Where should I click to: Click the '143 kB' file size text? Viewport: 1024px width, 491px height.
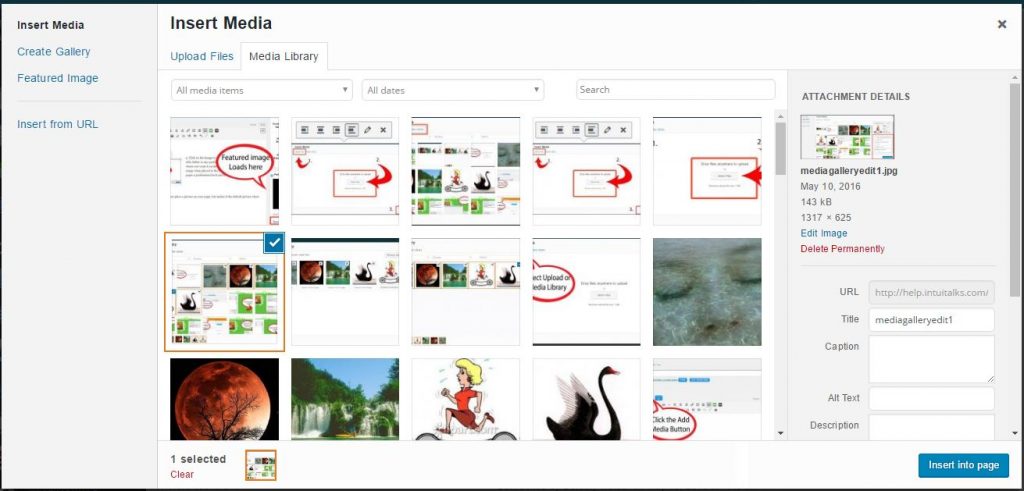click(816, 202)
